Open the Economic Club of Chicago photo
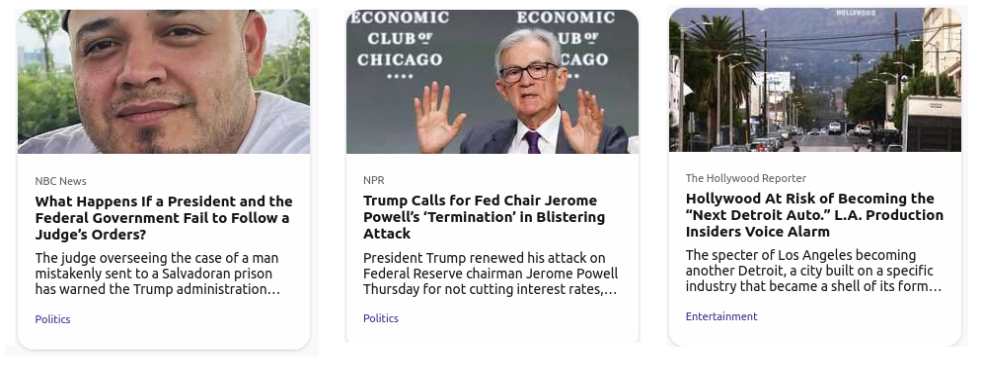Image resolution: width=982 pixels, height=367 pixels. click(492, 81)
